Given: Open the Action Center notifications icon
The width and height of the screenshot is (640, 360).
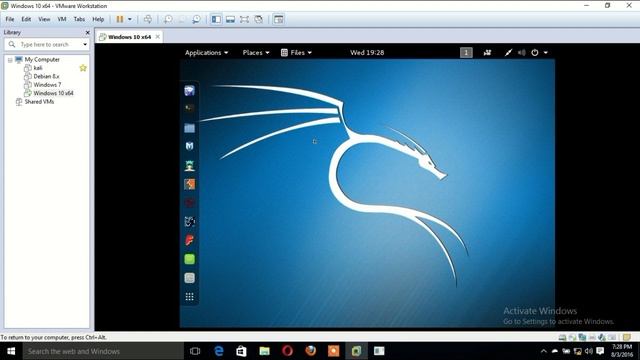Looking at the screenshot, I should pyautogui.click(x=600, y=351).
